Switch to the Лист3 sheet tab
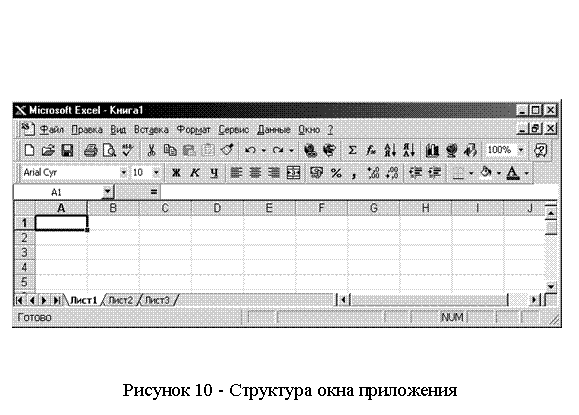The width and height of the screenshot is (579, 415). [x=157, y=300]
